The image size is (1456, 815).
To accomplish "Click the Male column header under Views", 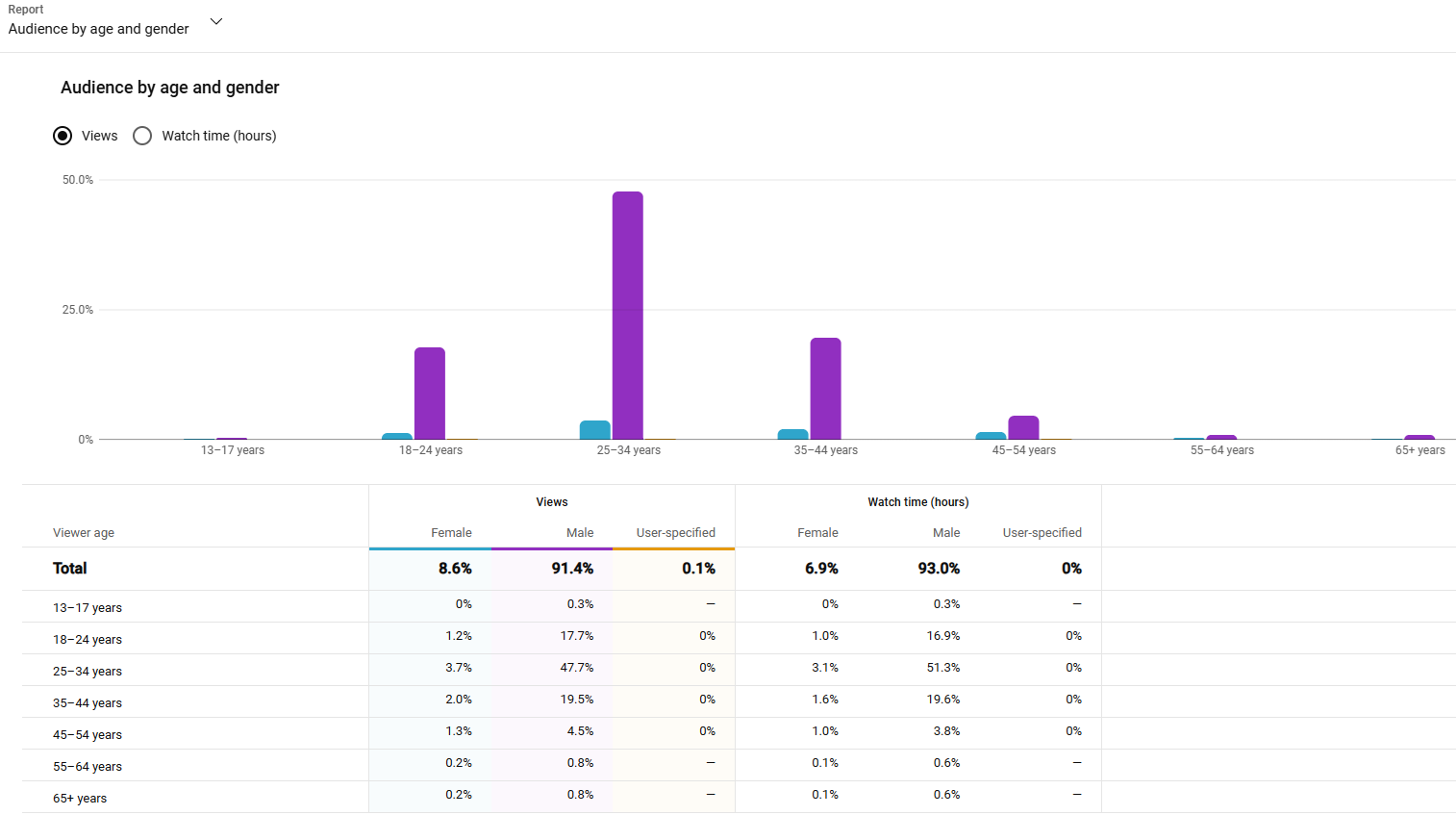I will (x=580, y=533).
